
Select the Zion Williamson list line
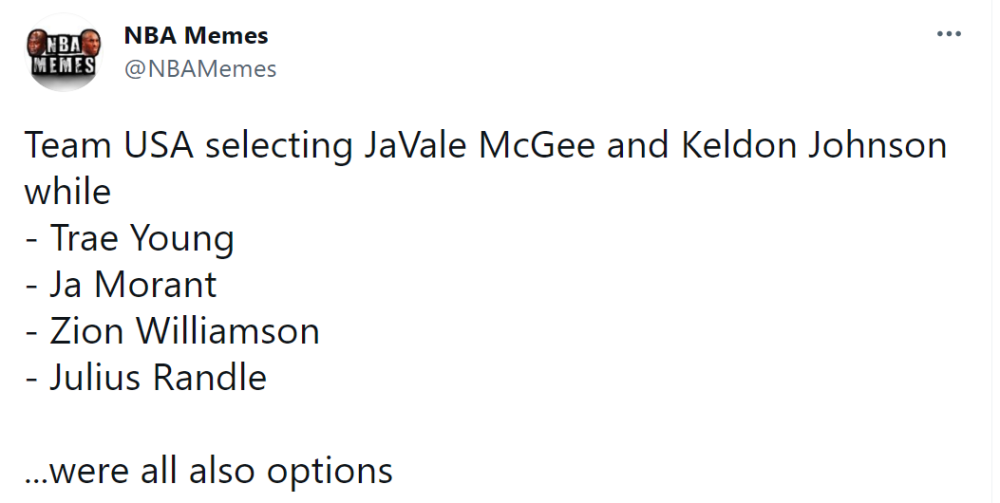(172, 331)
